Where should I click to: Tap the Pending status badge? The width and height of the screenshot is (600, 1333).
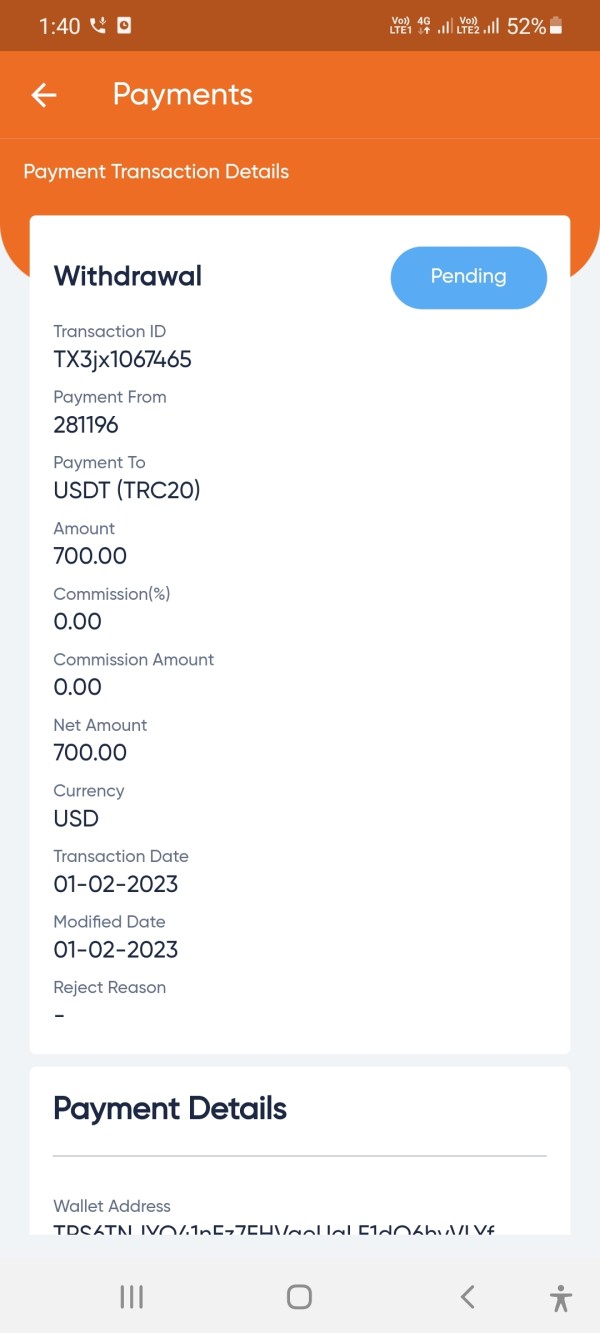click(x=468, y=277)
